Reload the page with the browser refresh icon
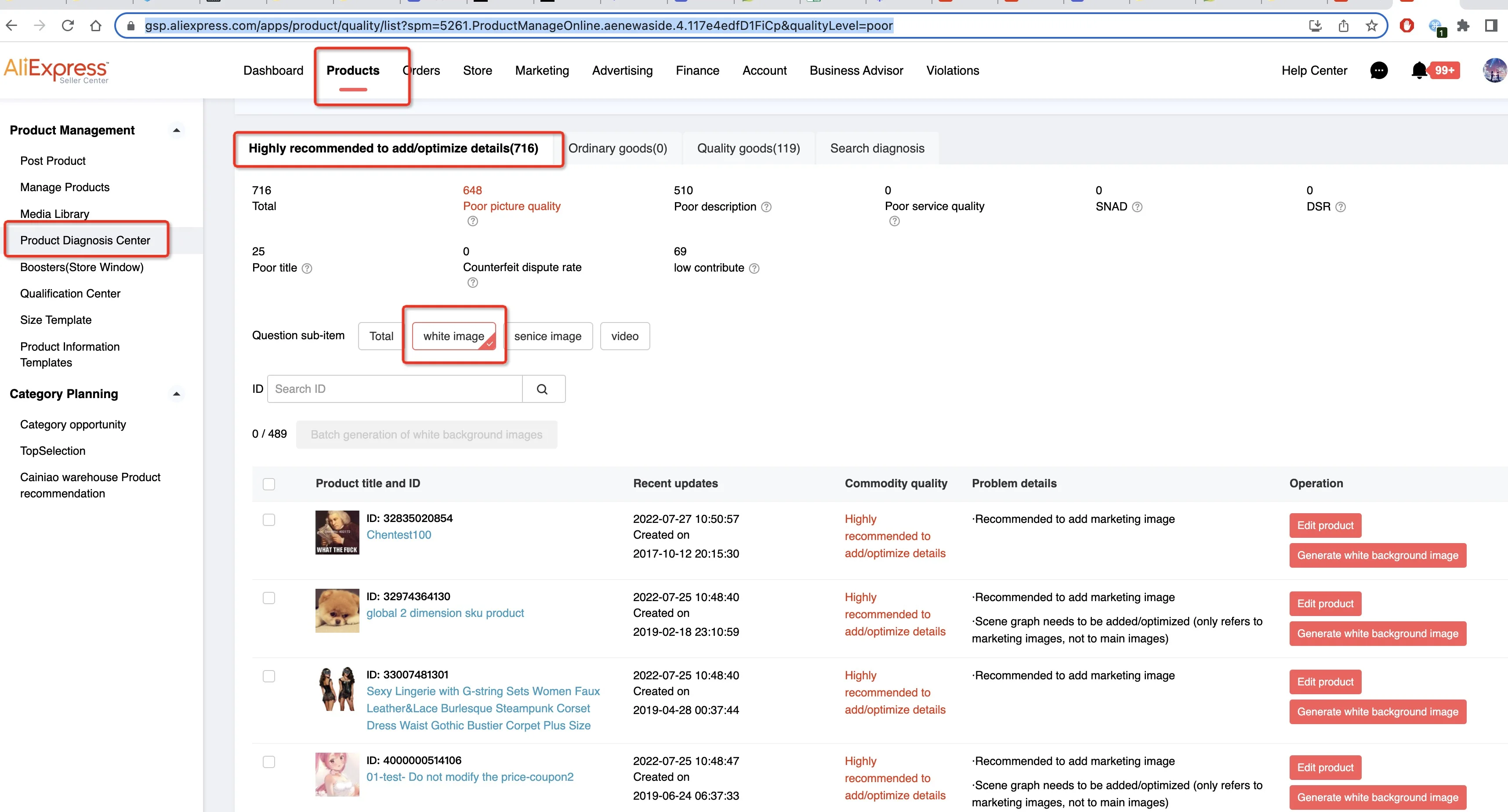 (x=68, y=26)
